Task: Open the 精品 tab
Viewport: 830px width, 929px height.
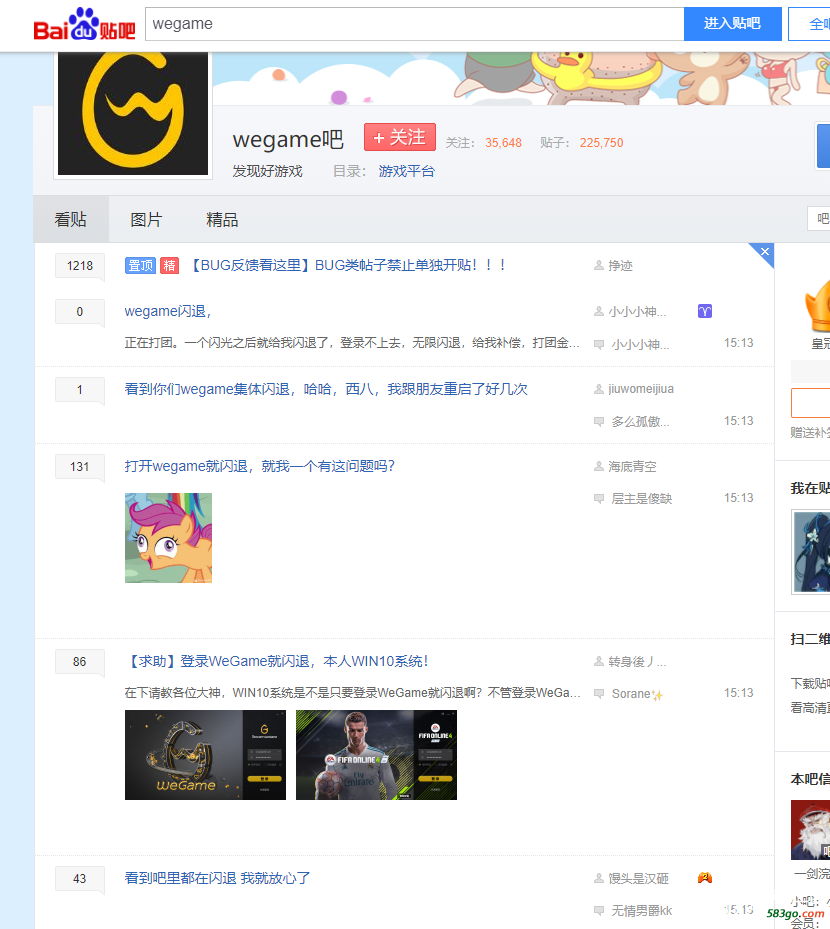Action: click(222, 220)
